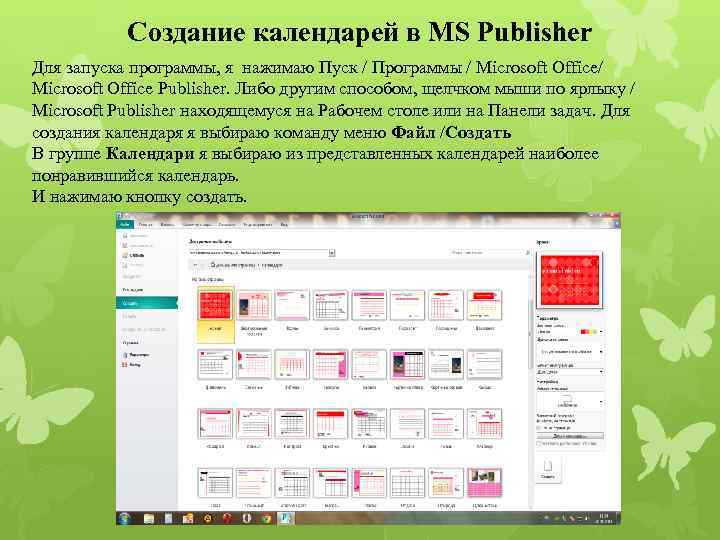Click the back arrow in the templates breadcrumb

click(x=195, y=265)
